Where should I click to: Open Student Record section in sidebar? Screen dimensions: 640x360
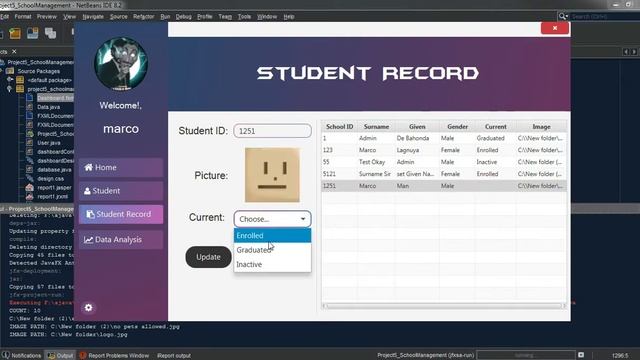(121, 214)
